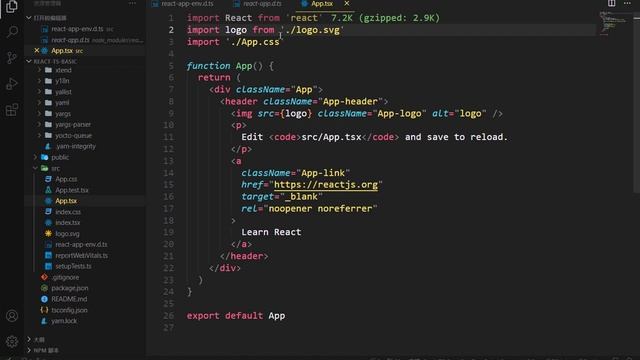
Task: Expand the yargs-parser folder
Action: pos(73,124)
